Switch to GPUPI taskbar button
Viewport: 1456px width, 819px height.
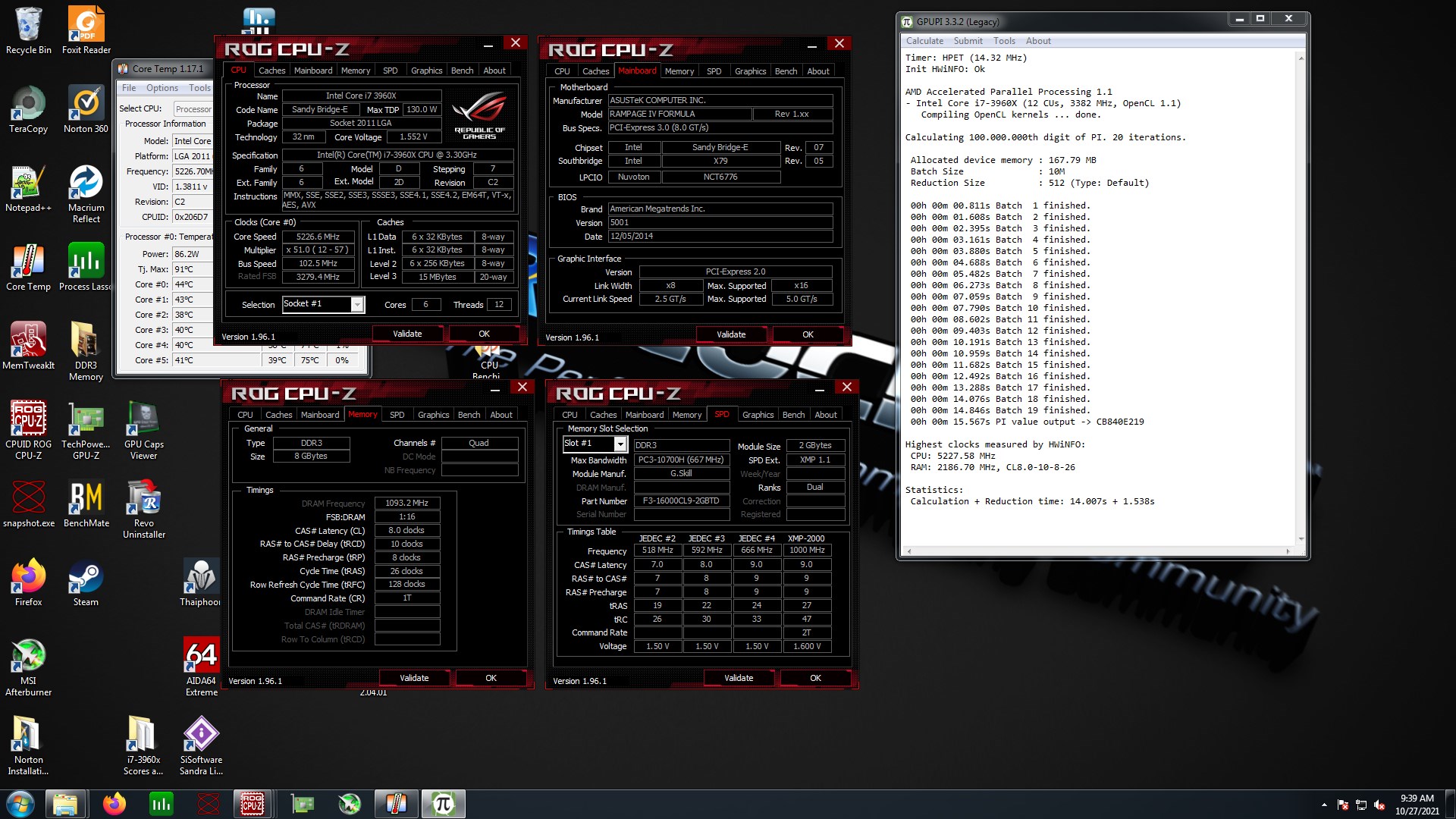point(444,804)
